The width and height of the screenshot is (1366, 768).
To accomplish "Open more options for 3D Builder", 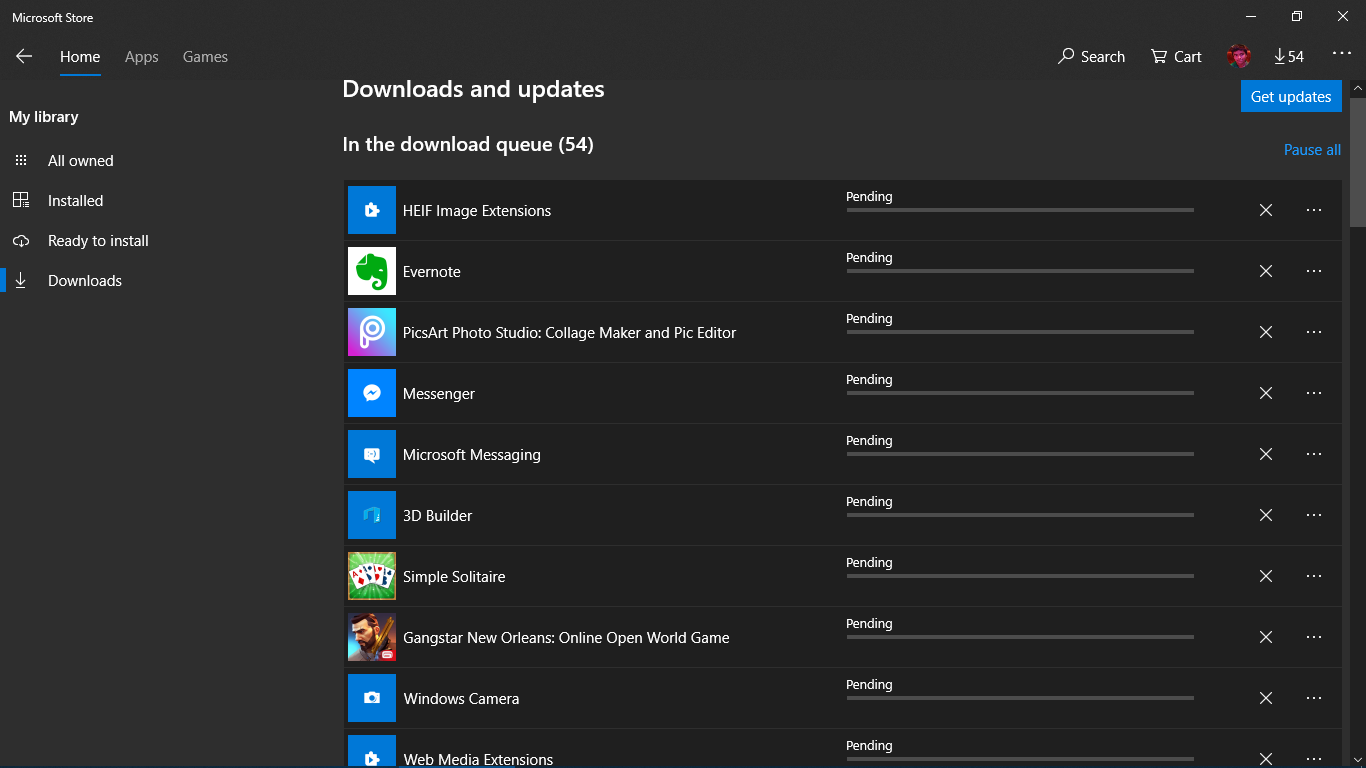I will (x=1314, y=515).
